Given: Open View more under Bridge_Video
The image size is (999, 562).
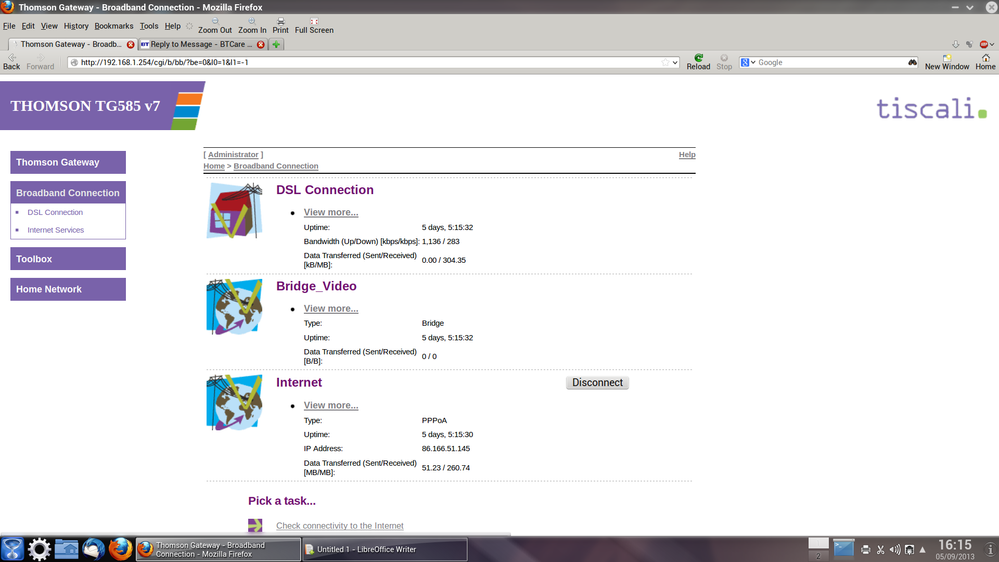Looking at the screenshot, I should [x=331, y=308].
